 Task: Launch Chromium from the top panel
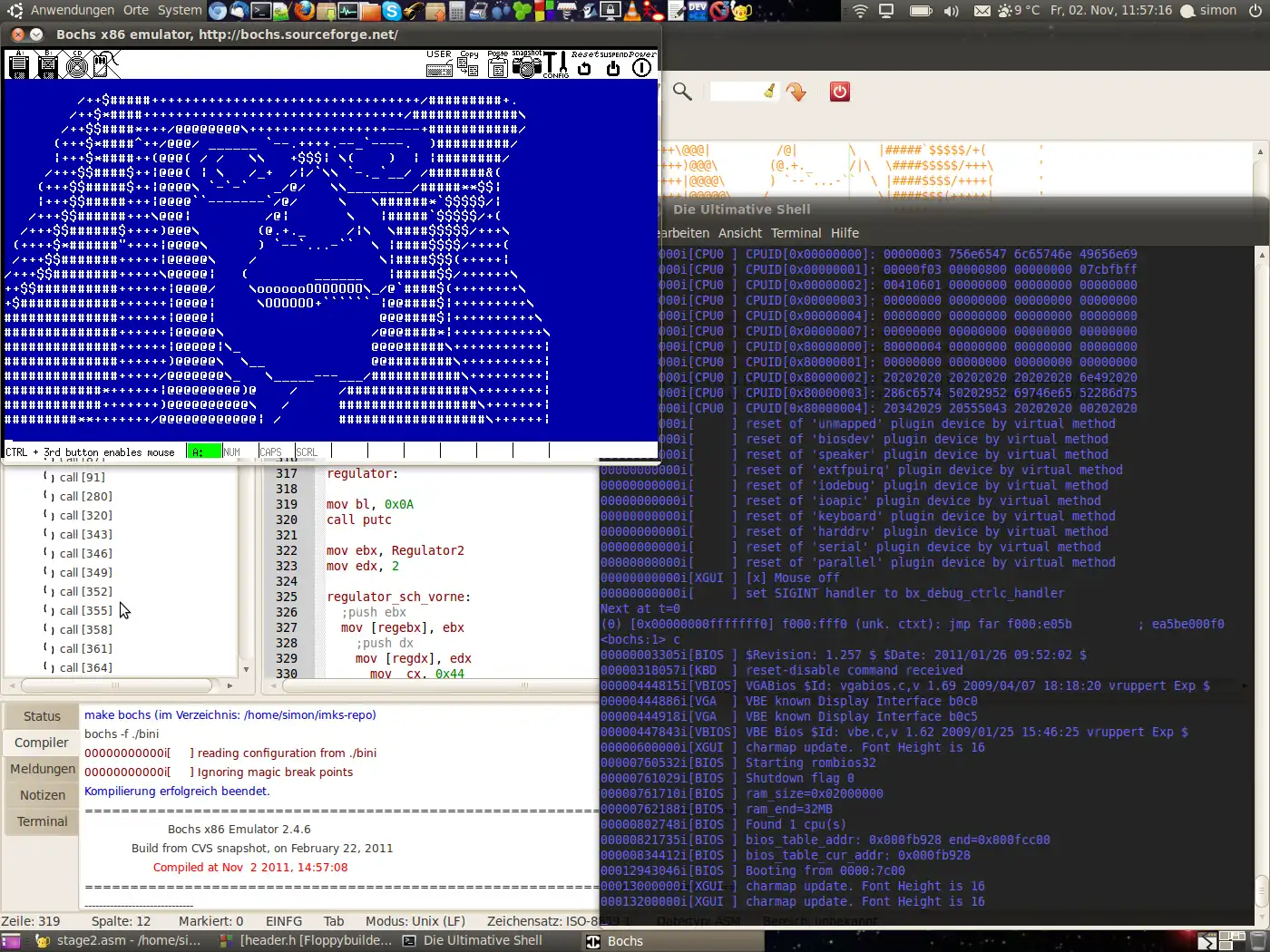coord(218,11)
